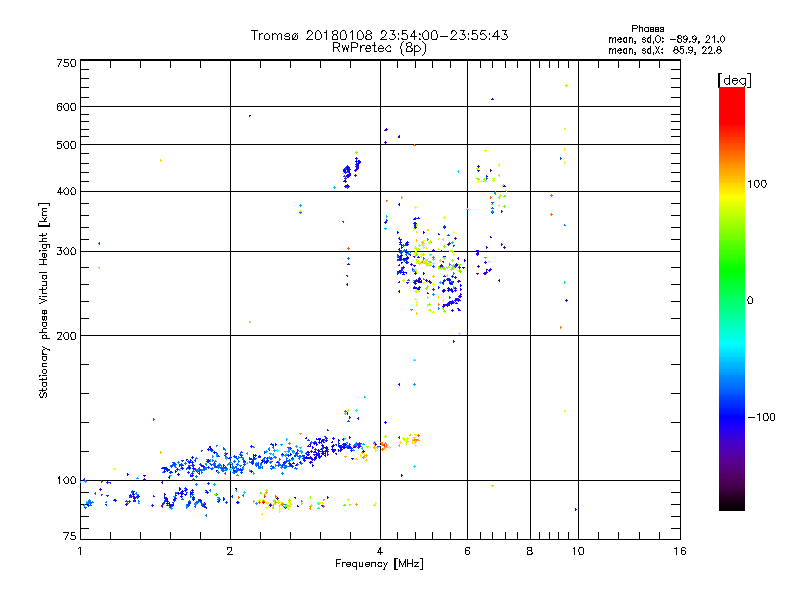The image size is (800, 600).
Task: Click the colorbar tick label '0'
Action: 750,301
